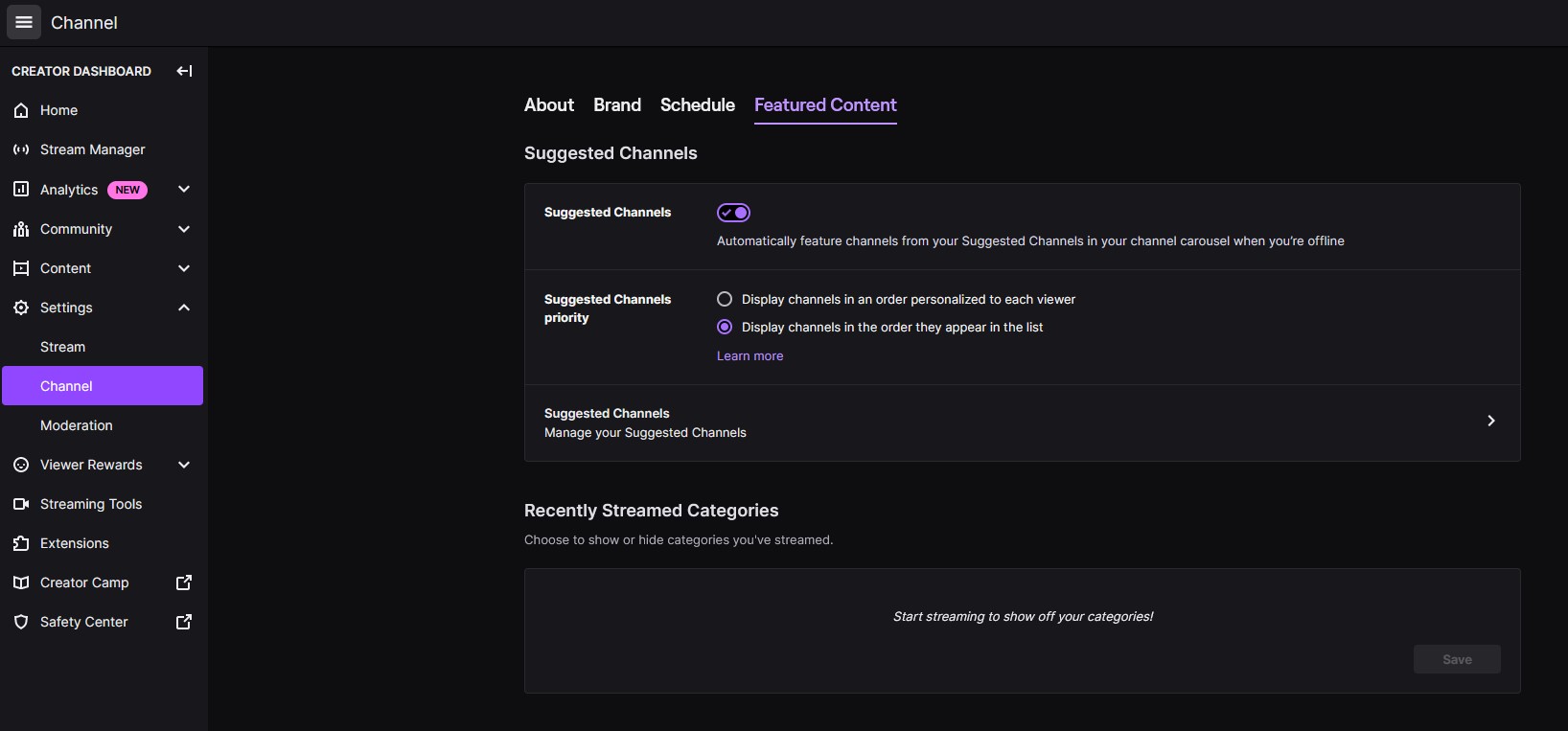1568x731 pixels.
Task: Open Safety Center external link icon
Action: pyautogui.click(x=184, y=622)
